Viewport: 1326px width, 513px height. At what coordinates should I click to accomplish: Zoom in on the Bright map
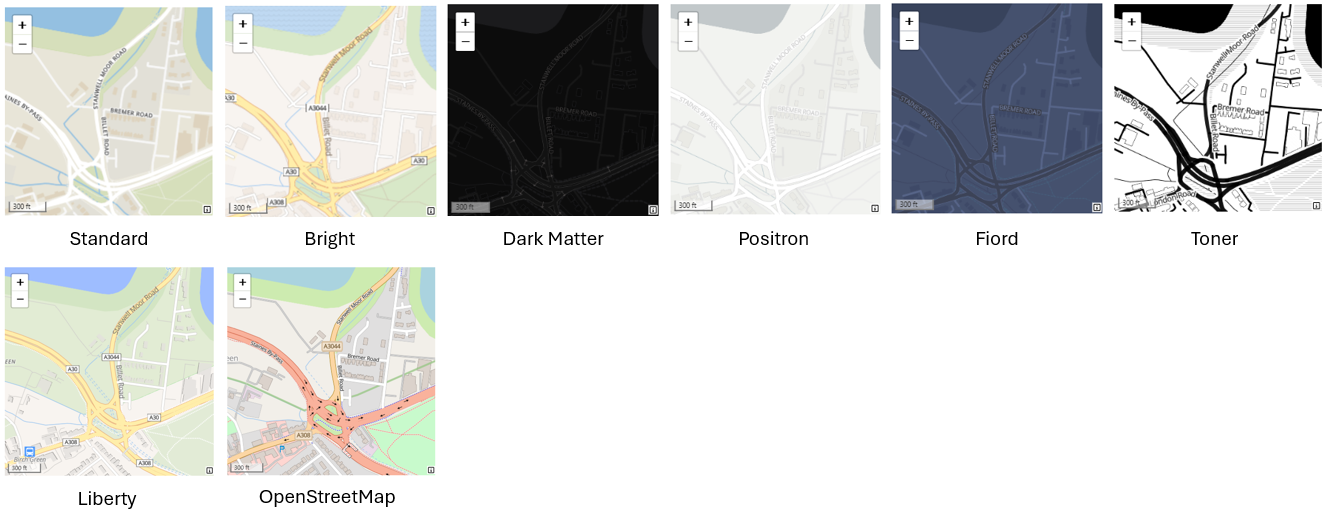click(x=243, y=25)
